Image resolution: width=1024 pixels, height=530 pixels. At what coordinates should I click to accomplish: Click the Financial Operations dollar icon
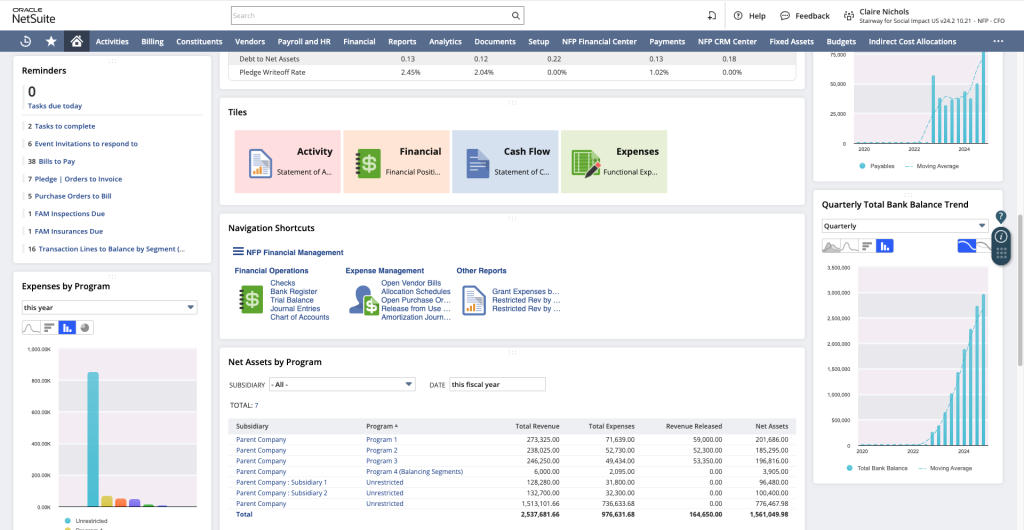click(x=251, y=300)
